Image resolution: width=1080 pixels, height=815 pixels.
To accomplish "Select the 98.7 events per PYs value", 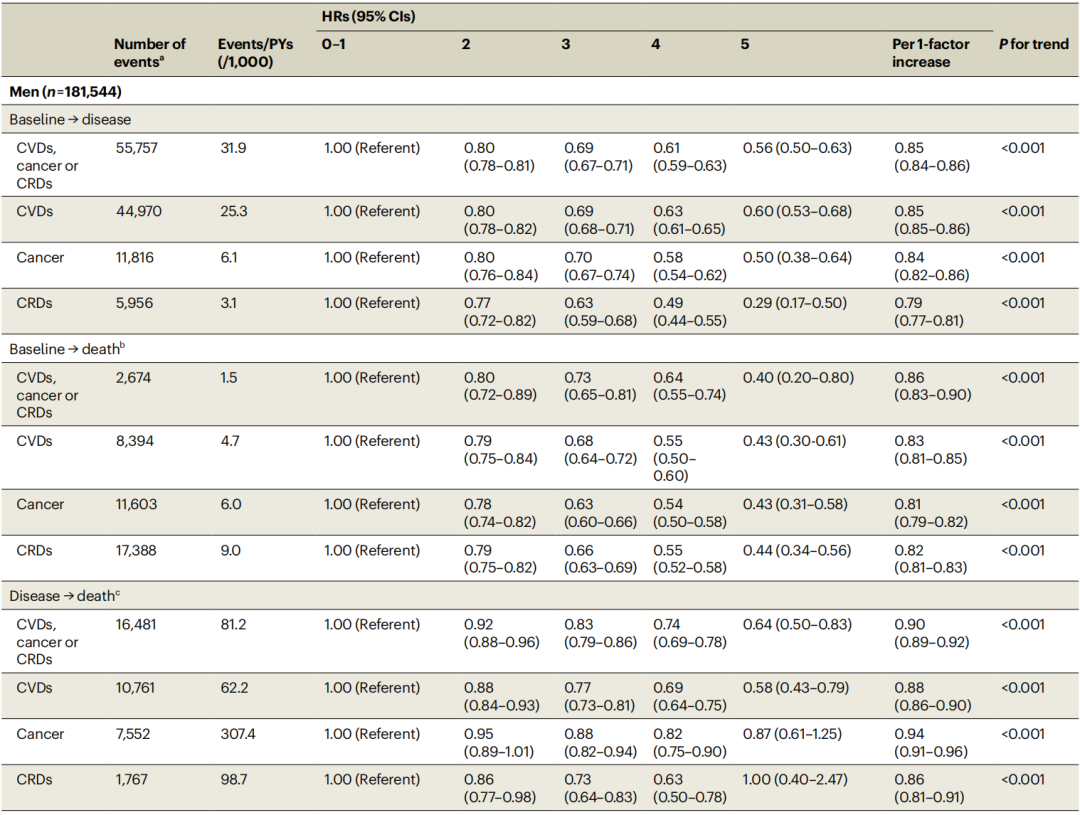I will pos(234,779).
